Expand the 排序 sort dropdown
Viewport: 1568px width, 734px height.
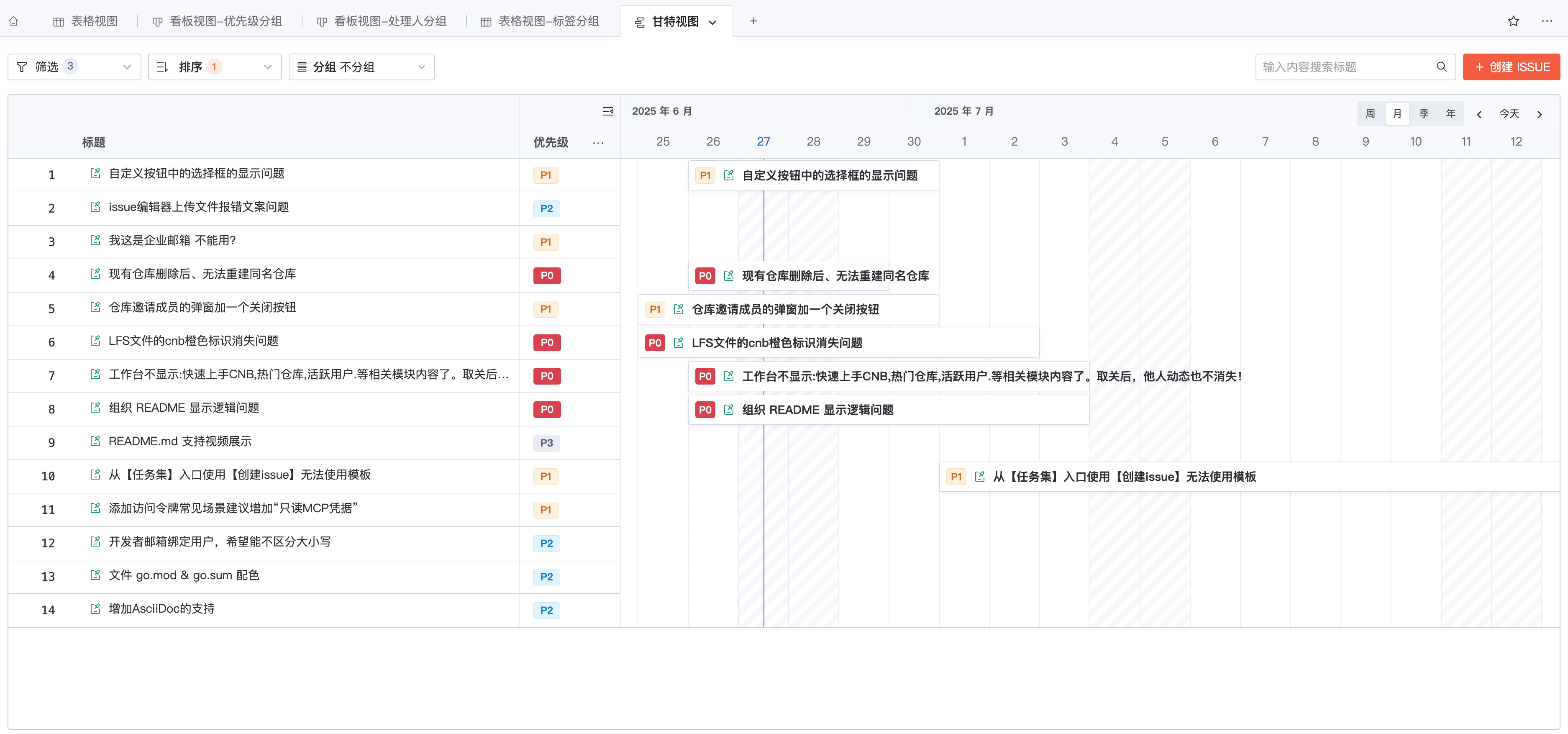click(214, 67)
